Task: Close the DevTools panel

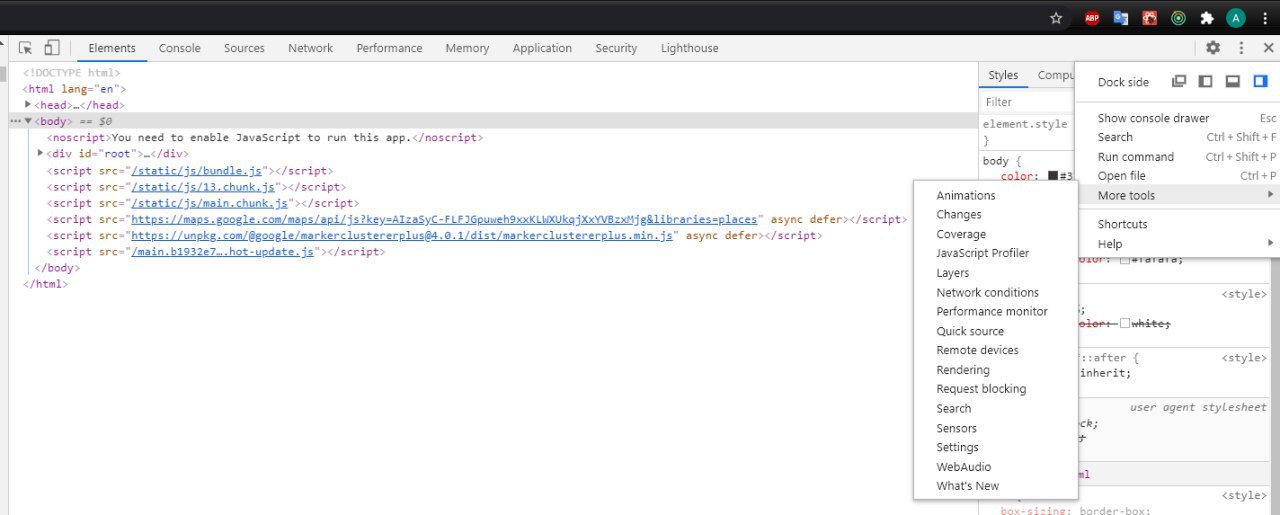Action: tap(1268, 48)
